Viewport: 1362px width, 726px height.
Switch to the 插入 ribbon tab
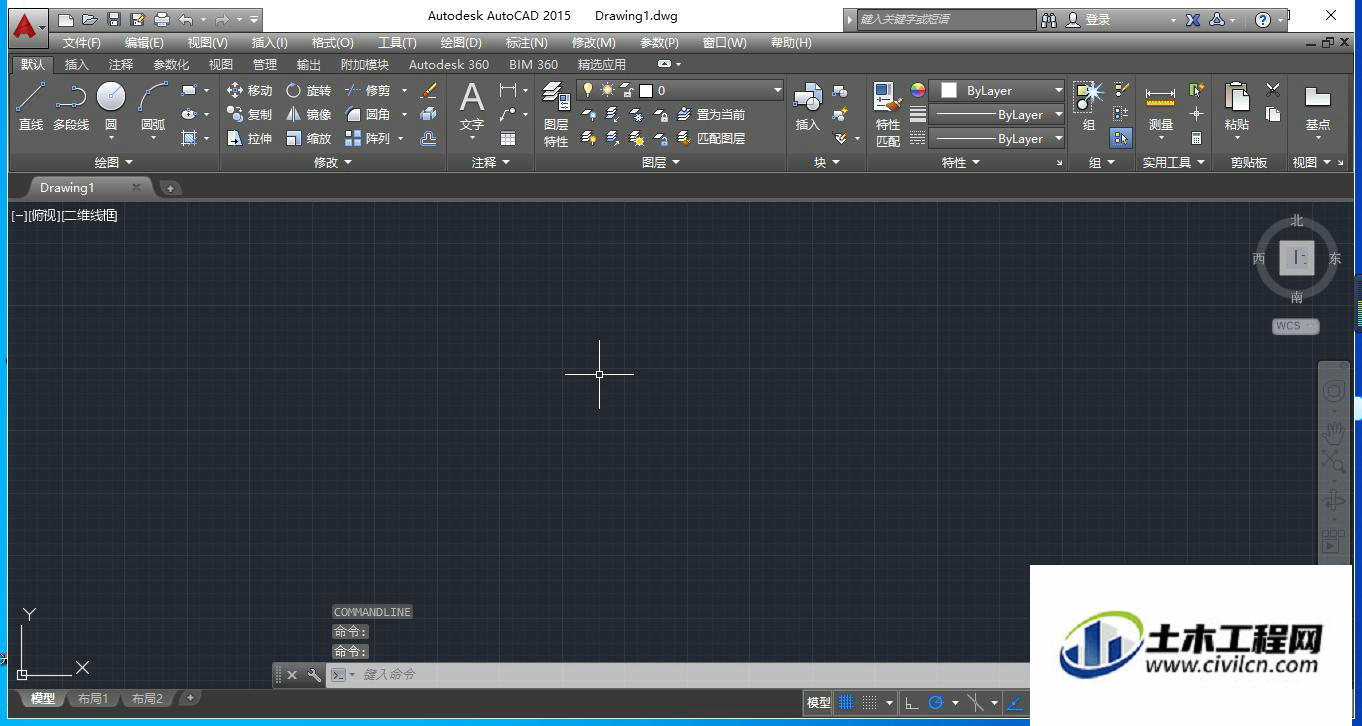click(77, 64)
